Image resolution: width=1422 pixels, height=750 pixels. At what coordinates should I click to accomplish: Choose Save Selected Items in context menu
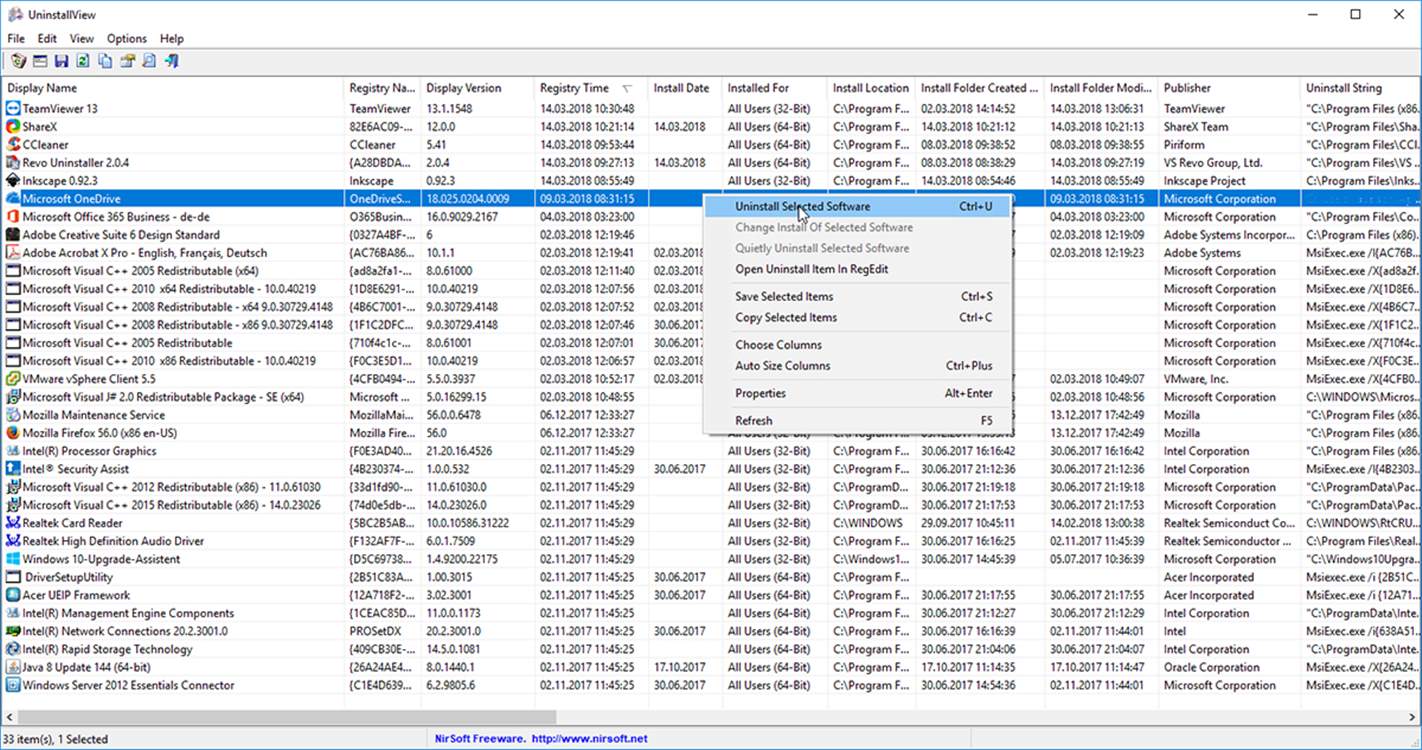click(x=857, y=296)
